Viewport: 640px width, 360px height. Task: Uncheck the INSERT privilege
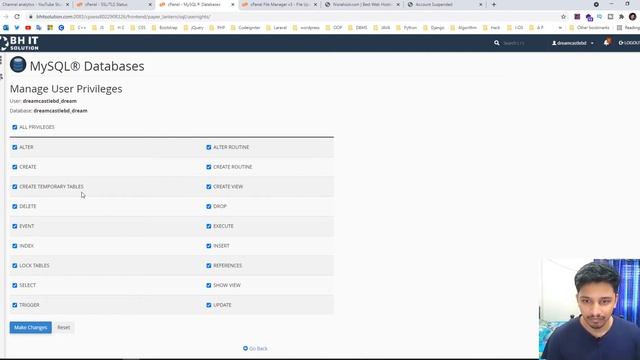[x=209, y=246]
